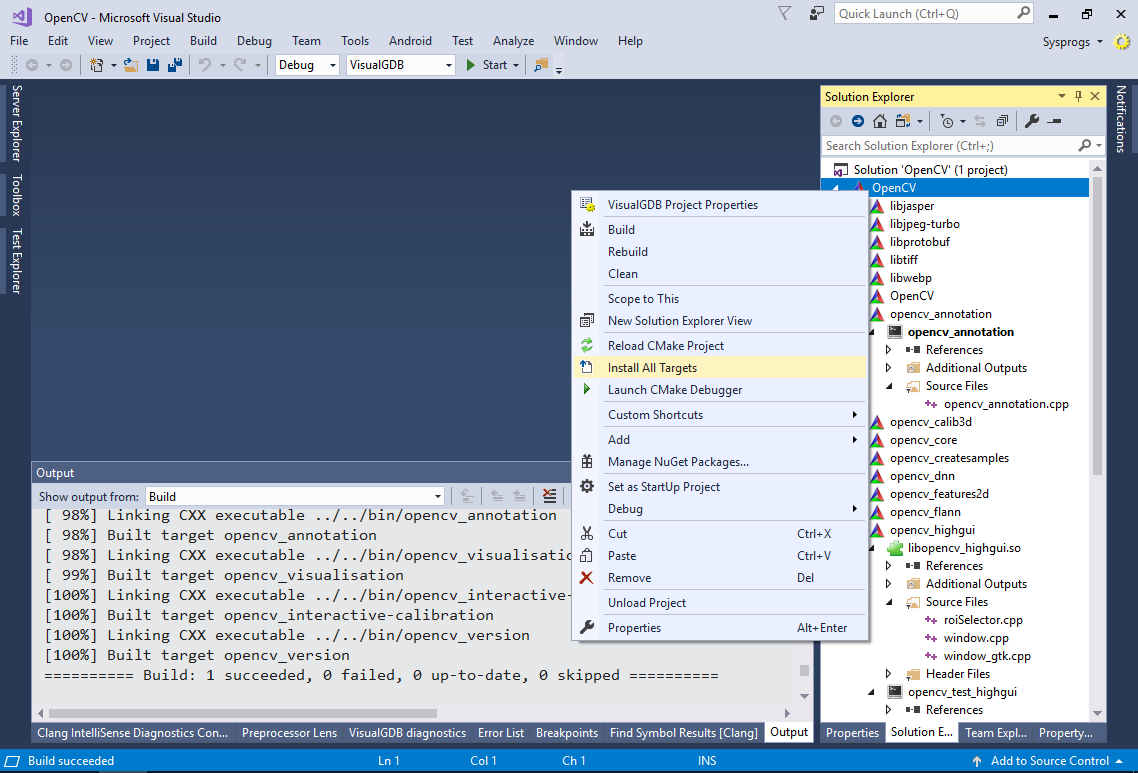This screenshot has width=1138, height=773.
Task: Click Collapse All icon in Solution Explorer
Action: [1001, 121]
